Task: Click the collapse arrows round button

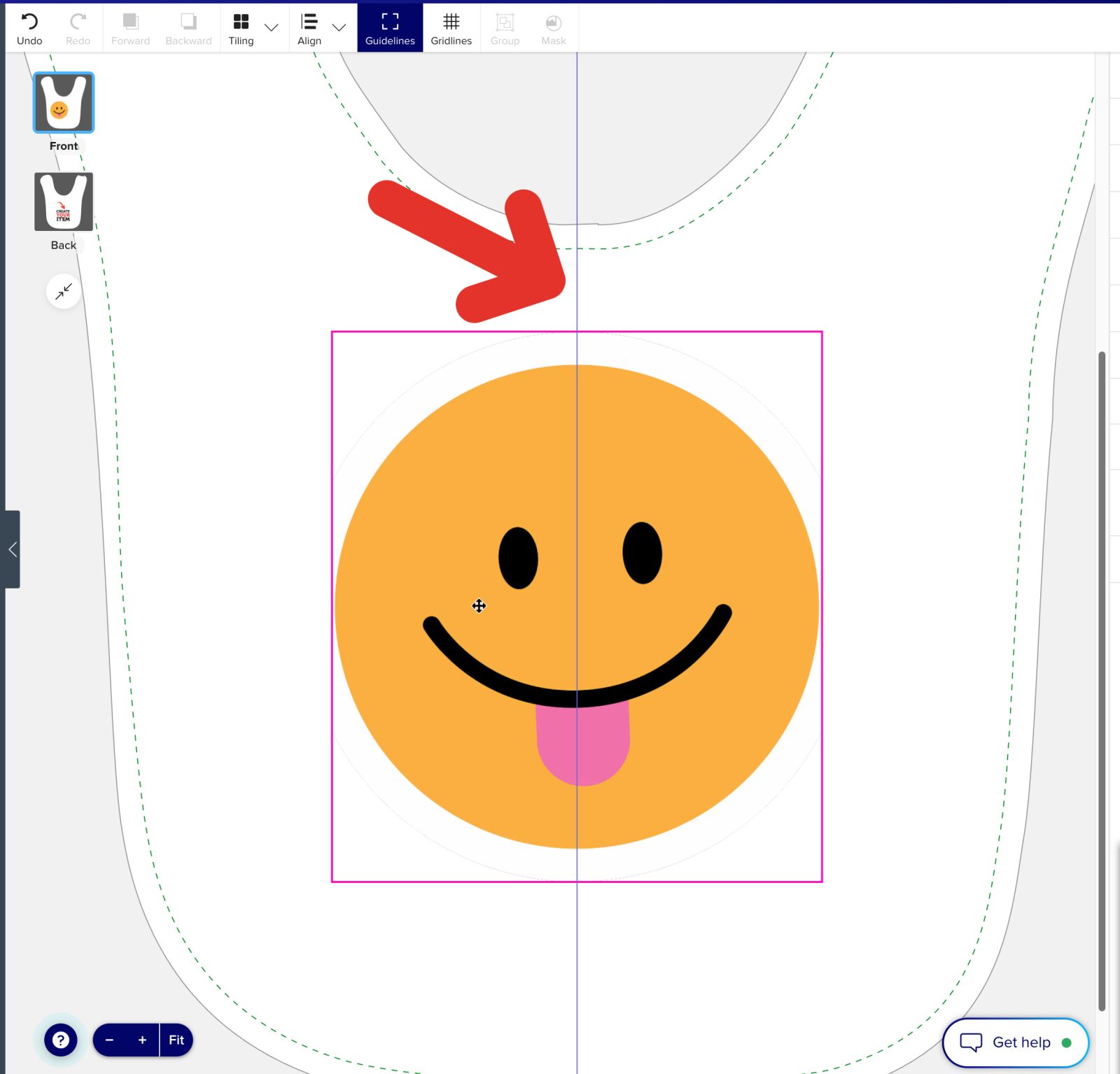Action: coord(64,291)
